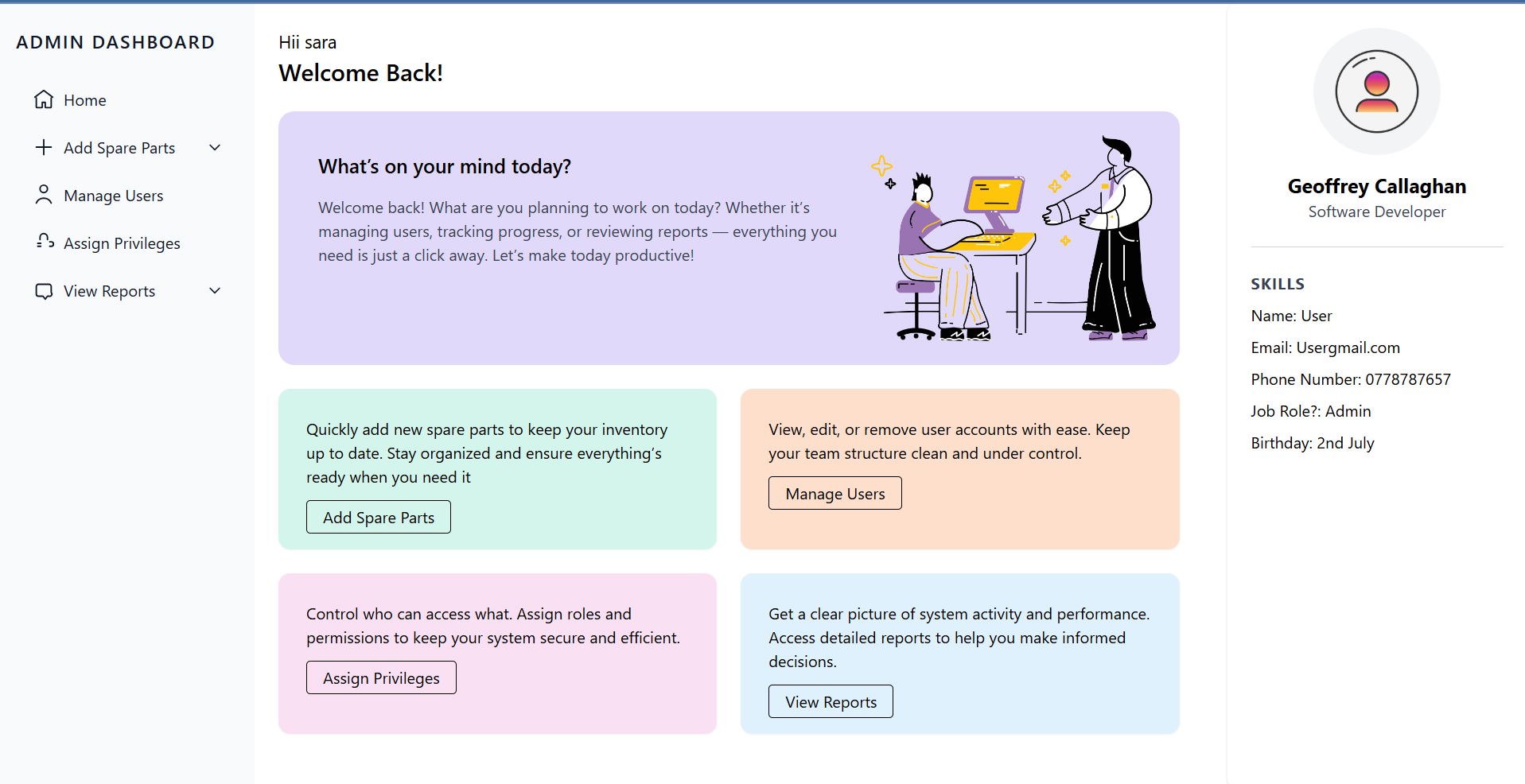Click the What's on your mind today heading
1525x784 pixels.
445,166
